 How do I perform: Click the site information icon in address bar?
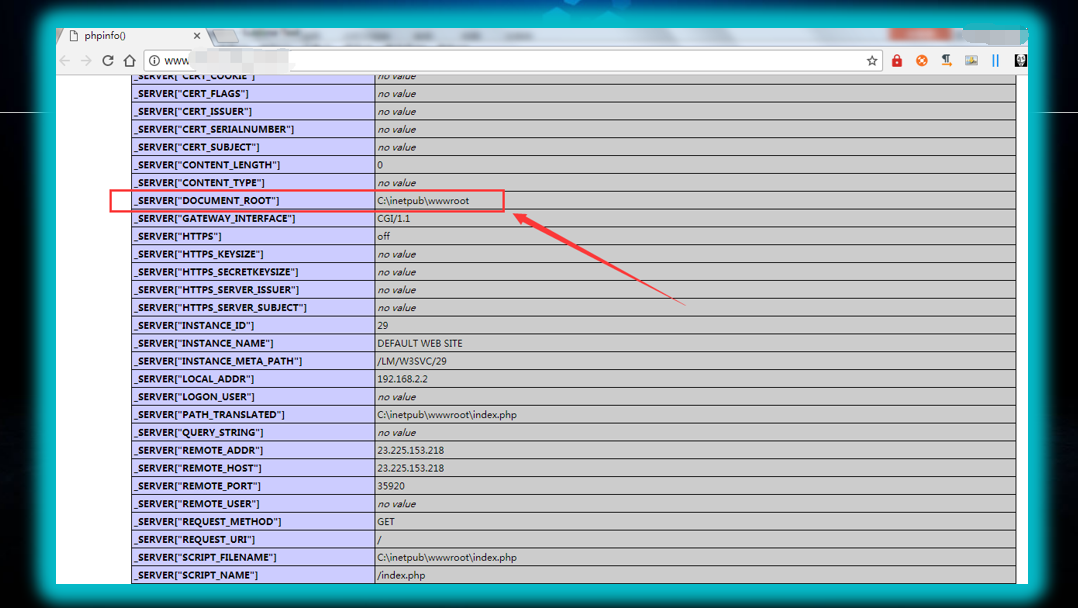153,61
